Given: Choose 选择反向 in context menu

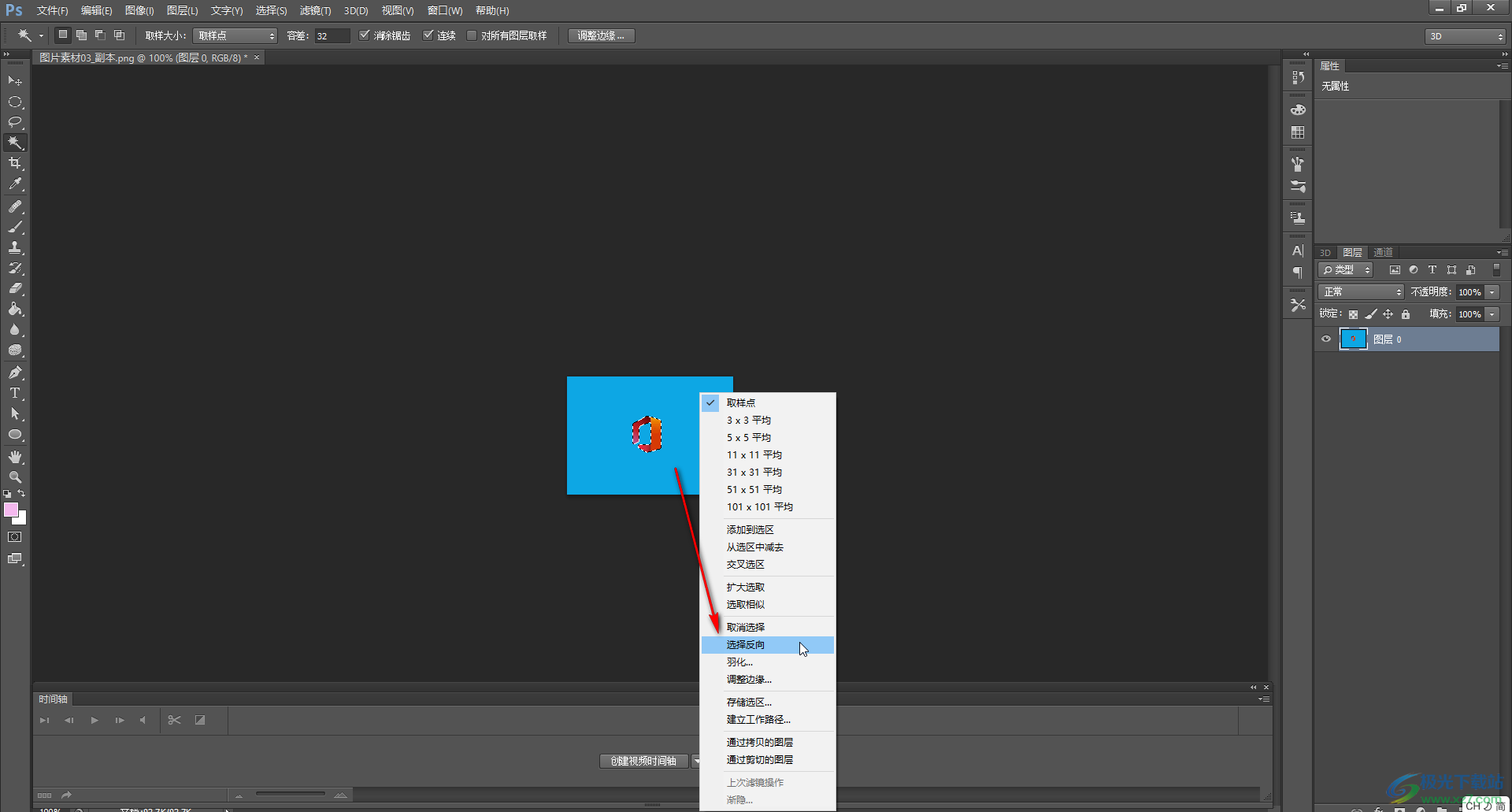Looking at the screenshot, I should coord(767,645).
